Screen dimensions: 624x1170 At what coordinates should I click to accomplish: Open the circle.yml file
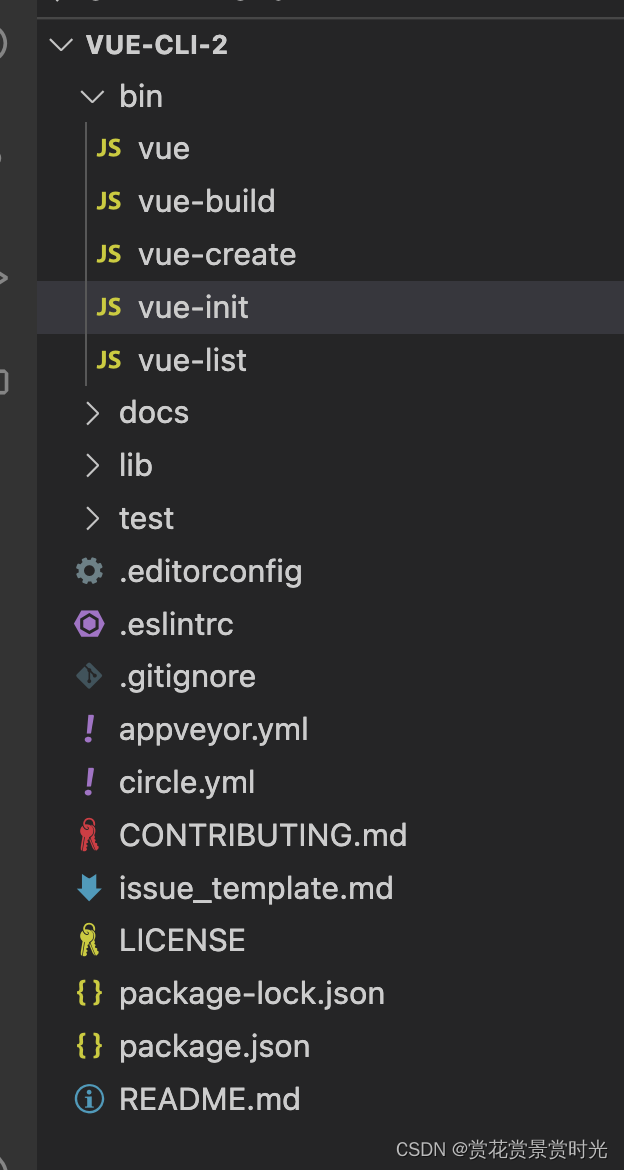point(187,781)
